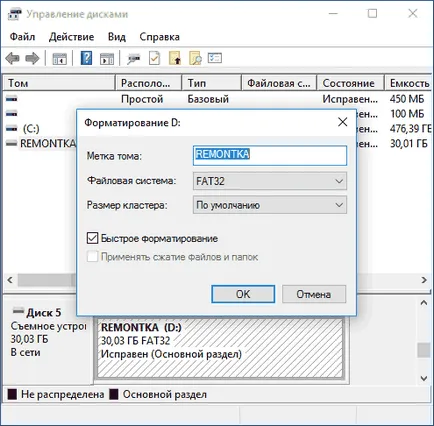The height and width of the screenshot is (426, 434).
Task: Sort by Тип column header
Action: point(211,83)
